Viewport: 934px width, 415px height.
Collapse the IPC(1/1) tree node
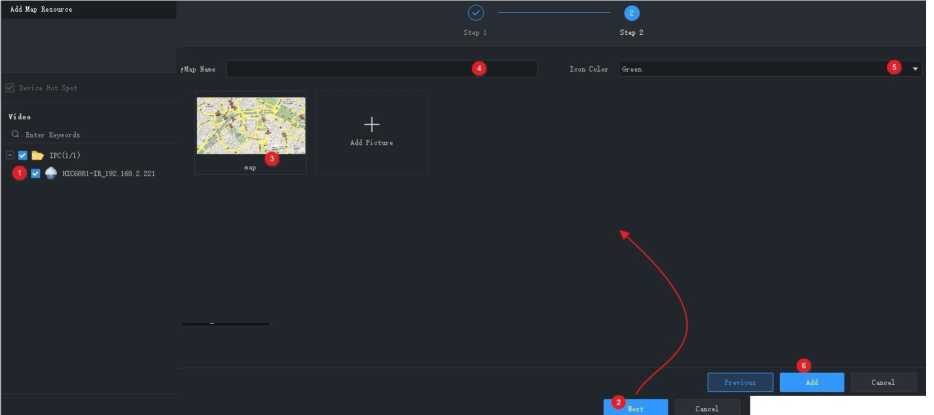coord(9,155)
